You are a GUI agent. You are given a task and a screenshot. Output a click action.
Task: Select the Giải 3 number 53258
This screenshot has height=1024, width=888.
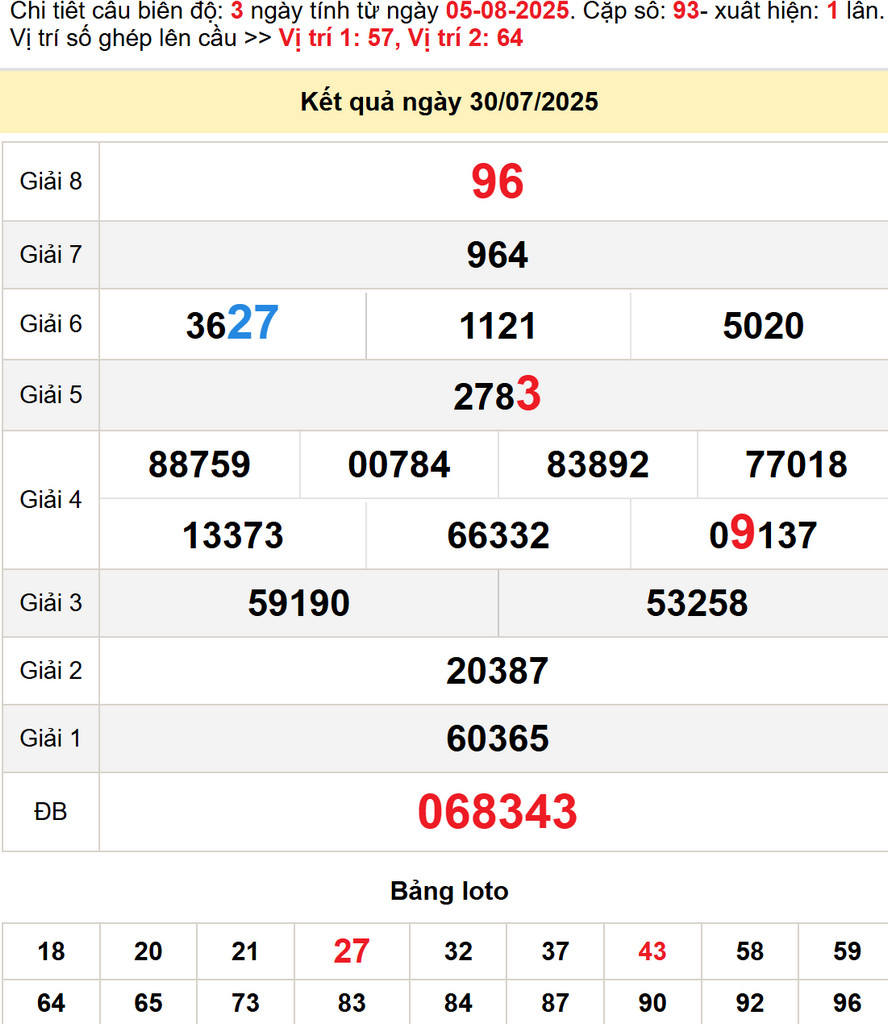click(697, 603)
